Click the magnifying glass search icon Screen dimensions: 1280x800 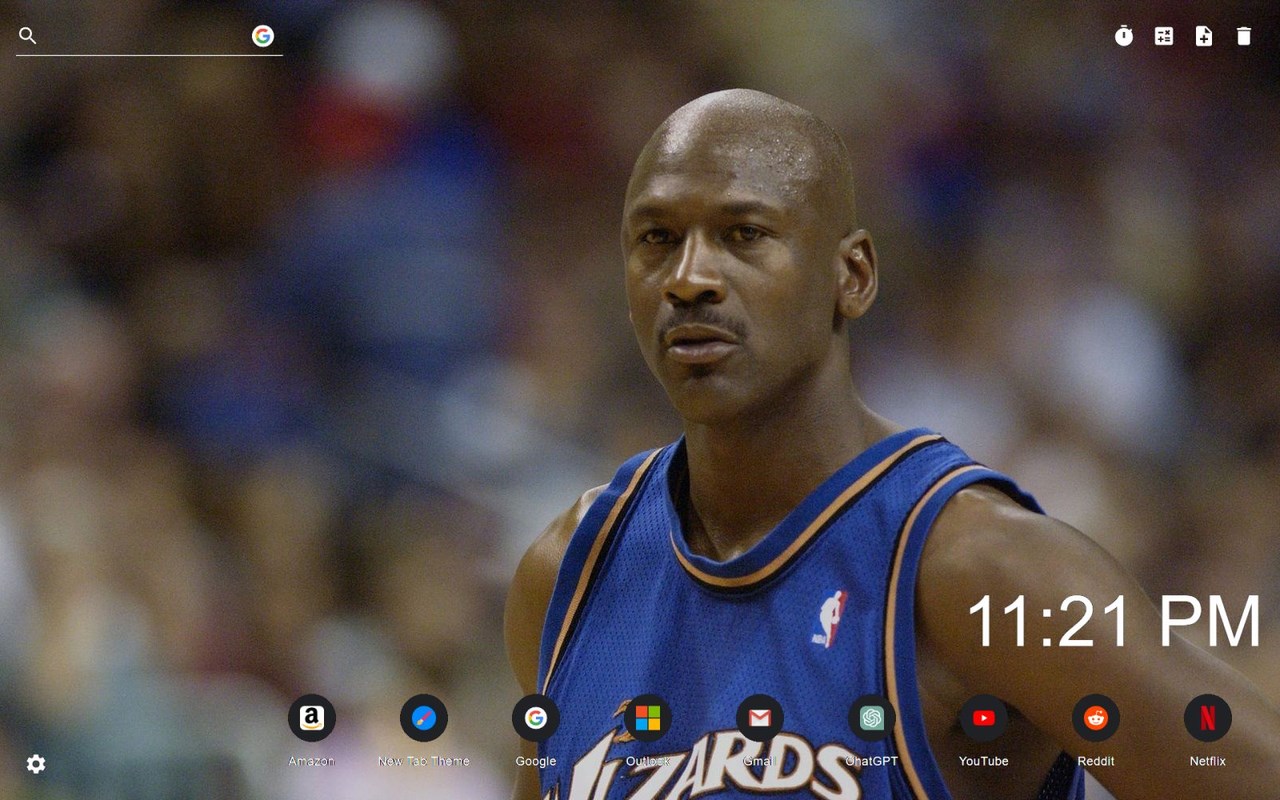point(28,36)
